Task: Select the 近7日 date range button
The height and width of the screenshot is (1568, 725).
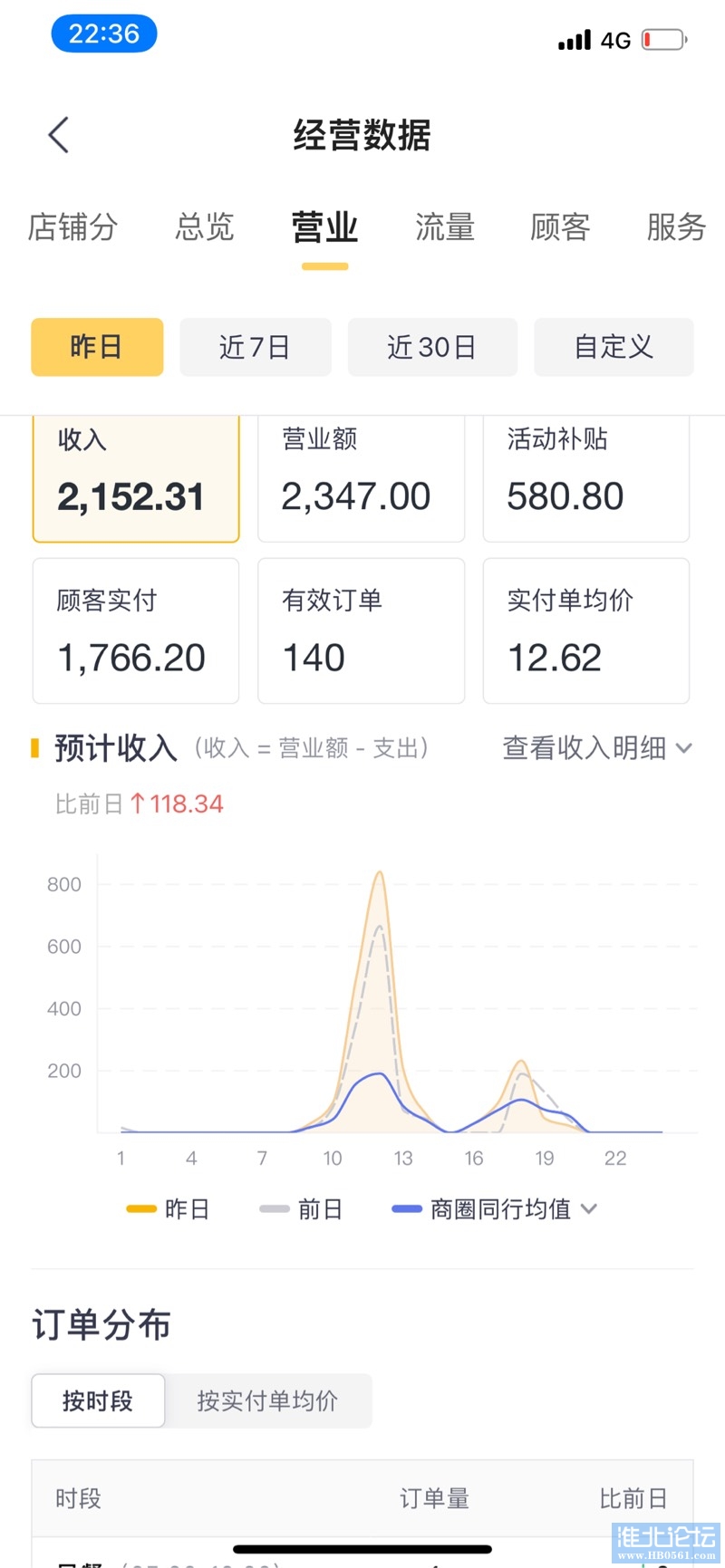Action: [255, 347]
